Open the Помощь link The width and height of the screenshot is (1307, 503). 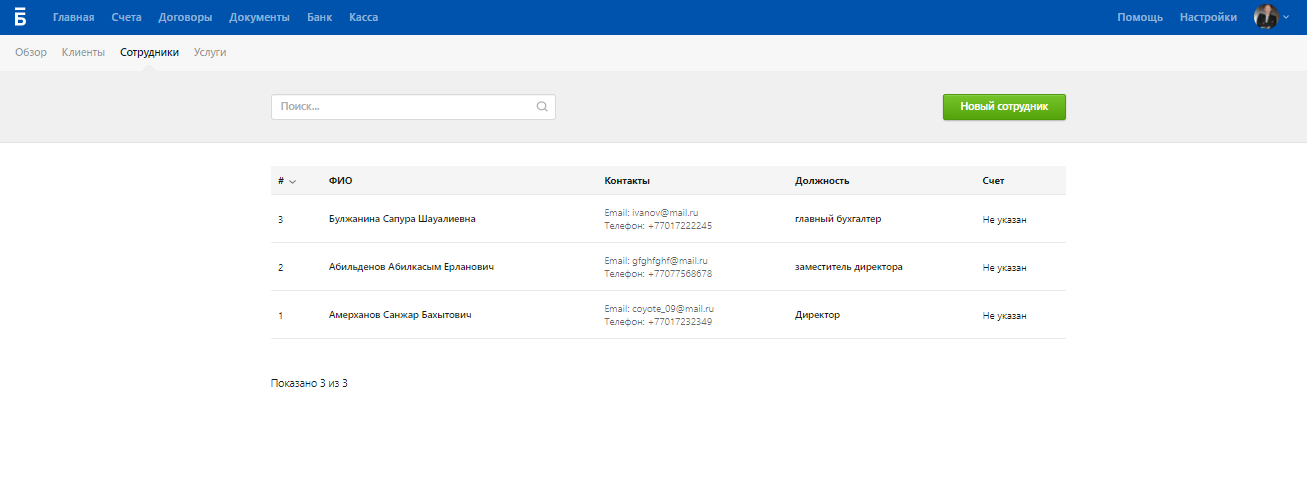point(1140,17)
